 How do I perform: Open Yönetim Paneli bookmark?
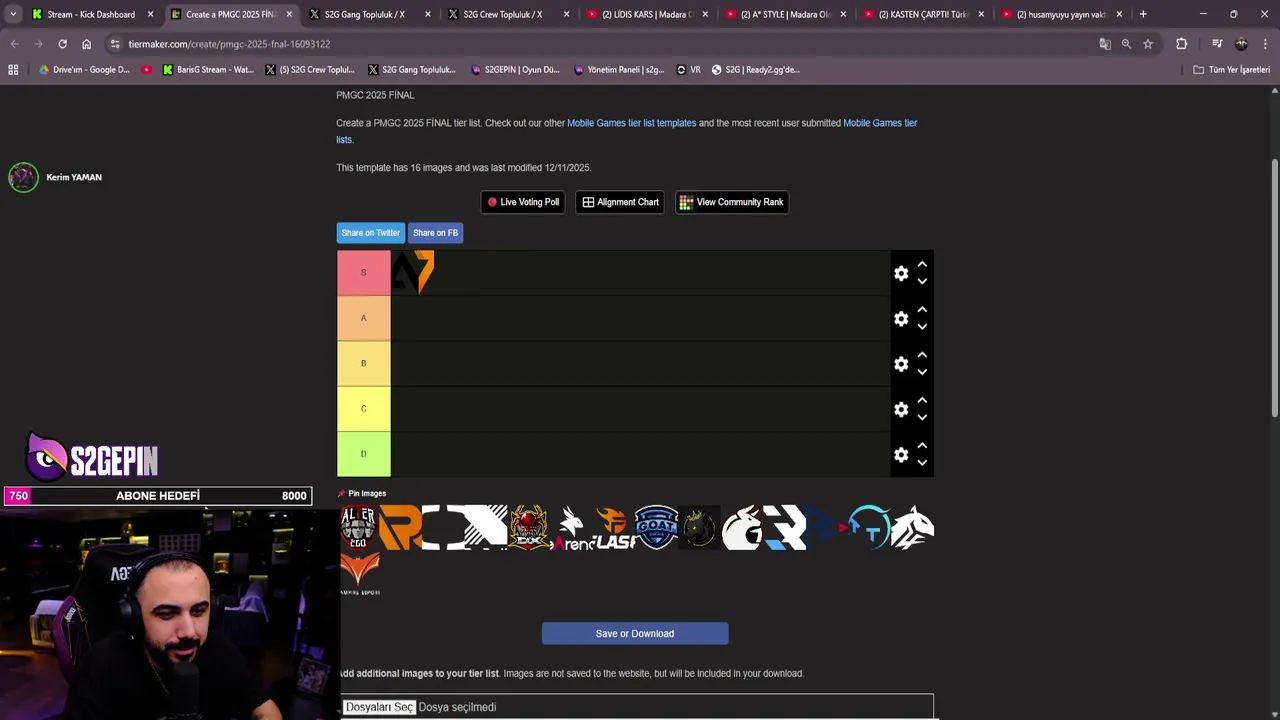coord(619,70)
